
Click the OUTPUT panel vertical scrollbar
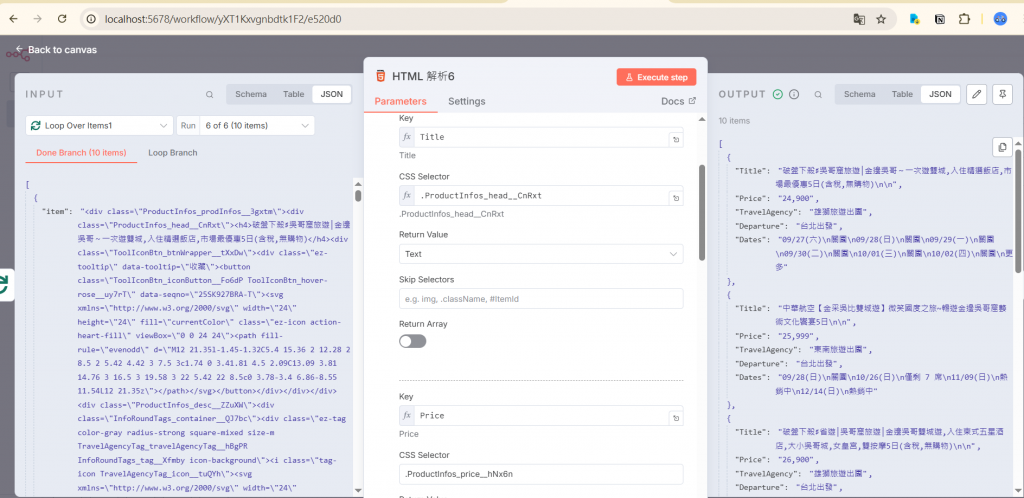point(1018,210)
